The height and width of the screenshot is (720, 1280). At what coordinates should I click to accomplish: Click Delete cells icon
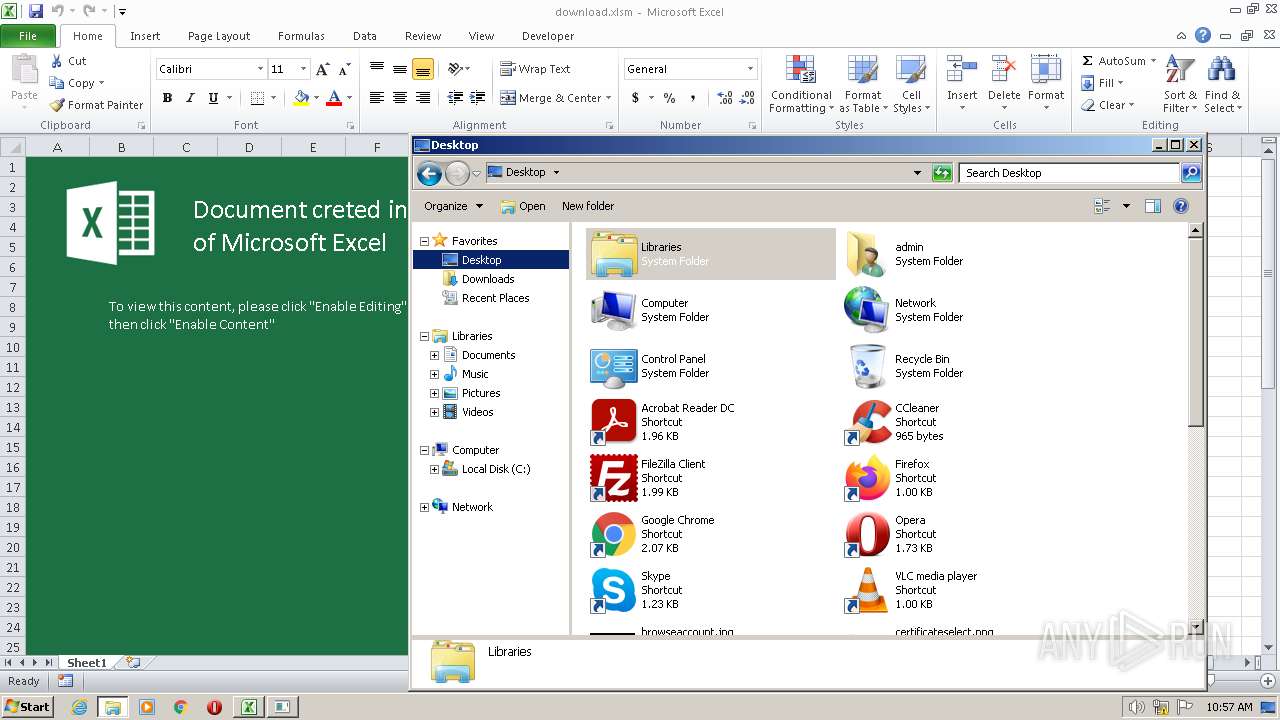point(1004,71)
